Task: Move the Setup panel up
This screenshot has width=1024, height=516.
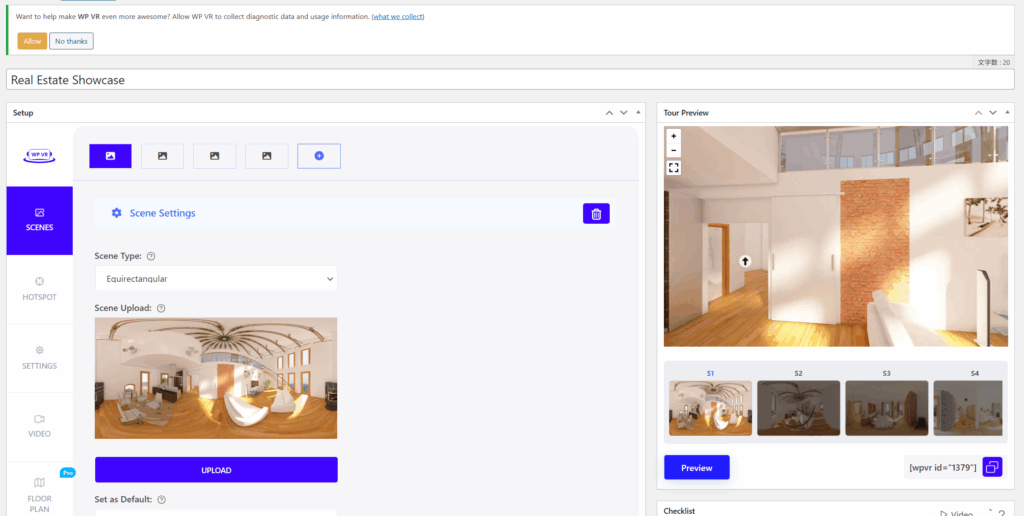Action: 609,113
